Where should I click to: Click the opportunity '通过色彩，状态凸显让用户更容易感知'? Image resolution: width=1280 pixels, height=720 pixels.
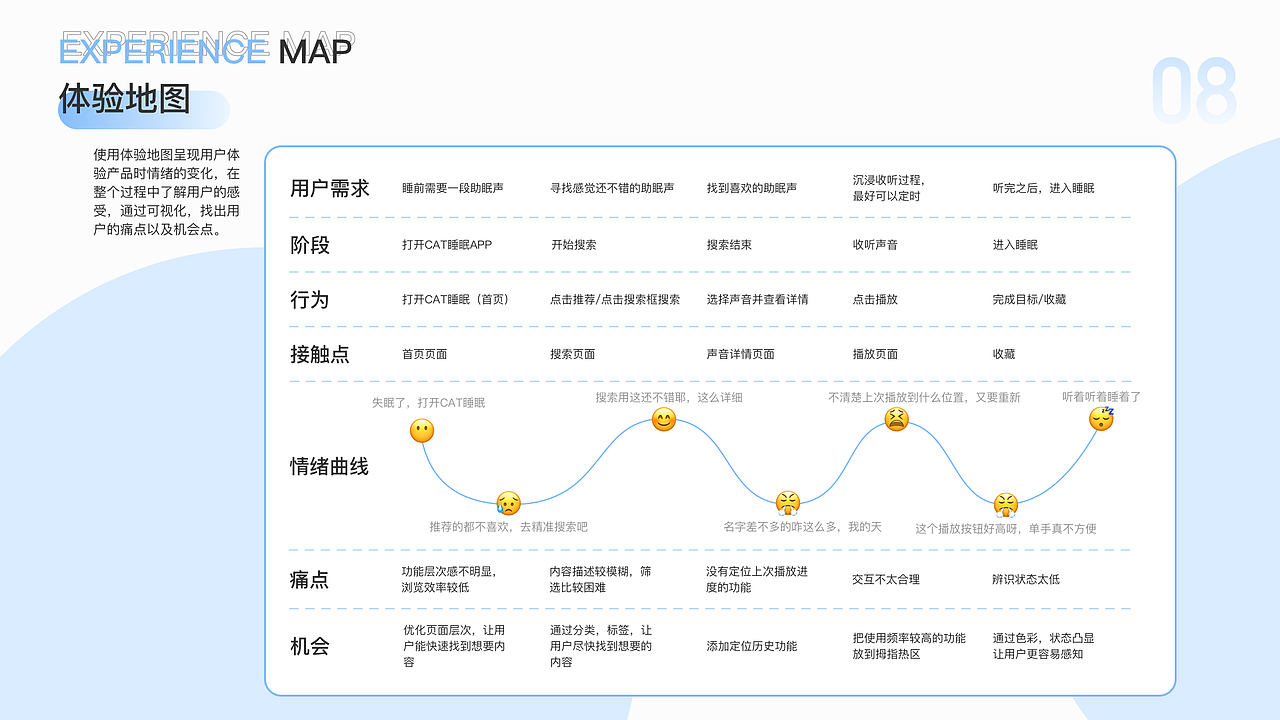pyautogui.click(x=1043, y=646)
